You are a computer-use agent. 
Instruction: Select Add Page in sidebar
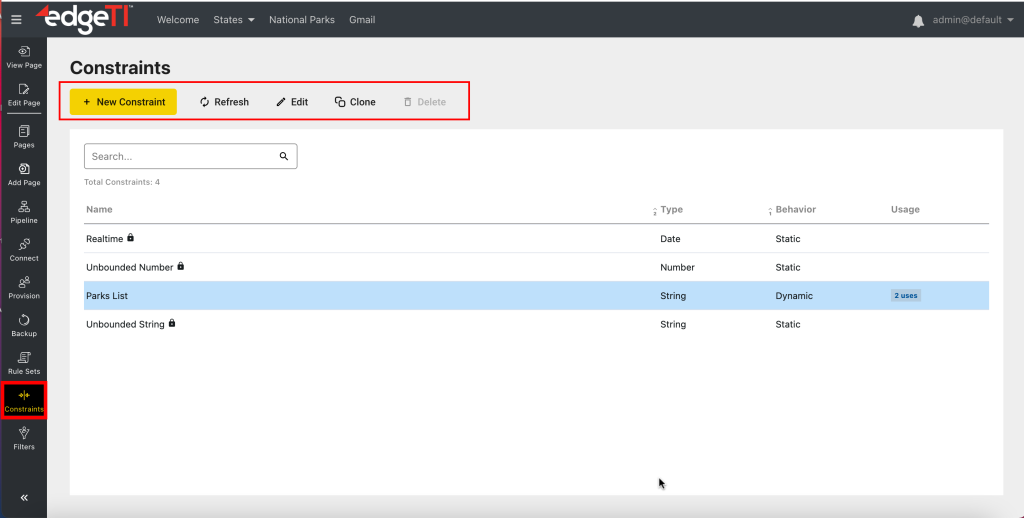[24, 175]
